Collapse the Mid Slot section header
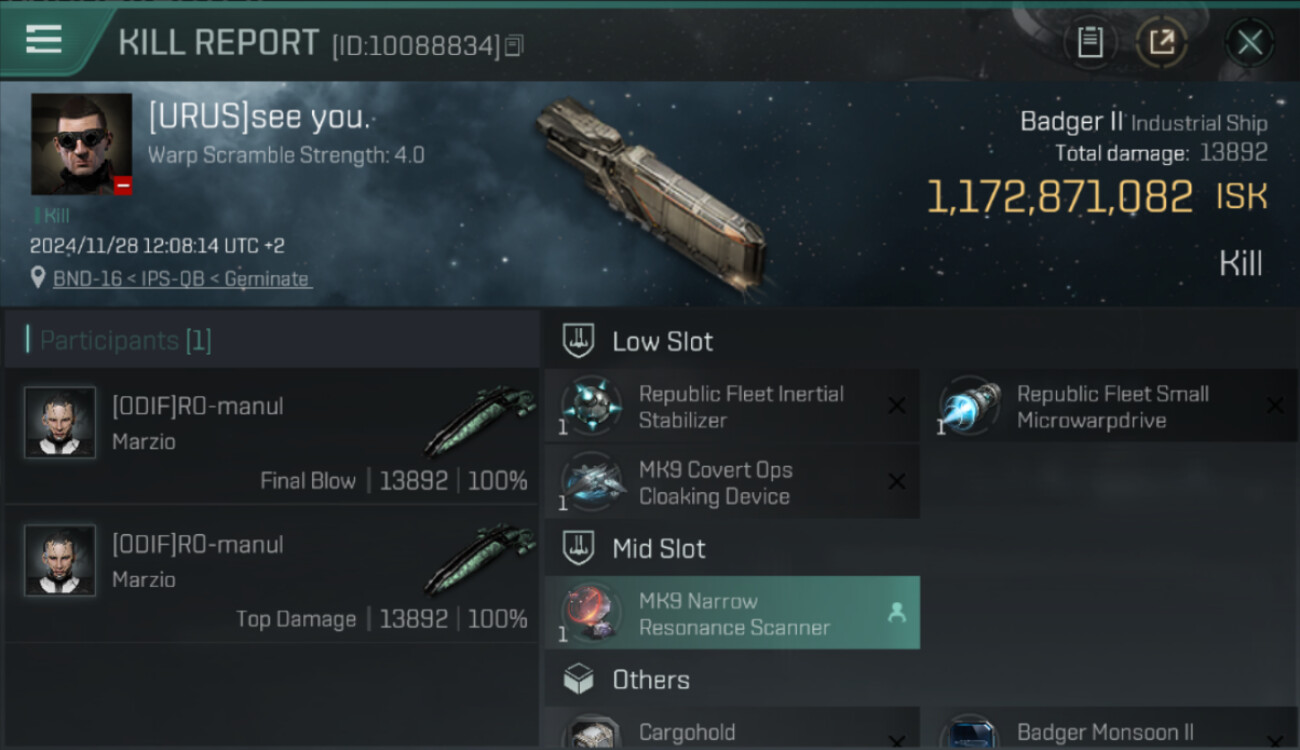1300x750 pixels. (920, 548)
